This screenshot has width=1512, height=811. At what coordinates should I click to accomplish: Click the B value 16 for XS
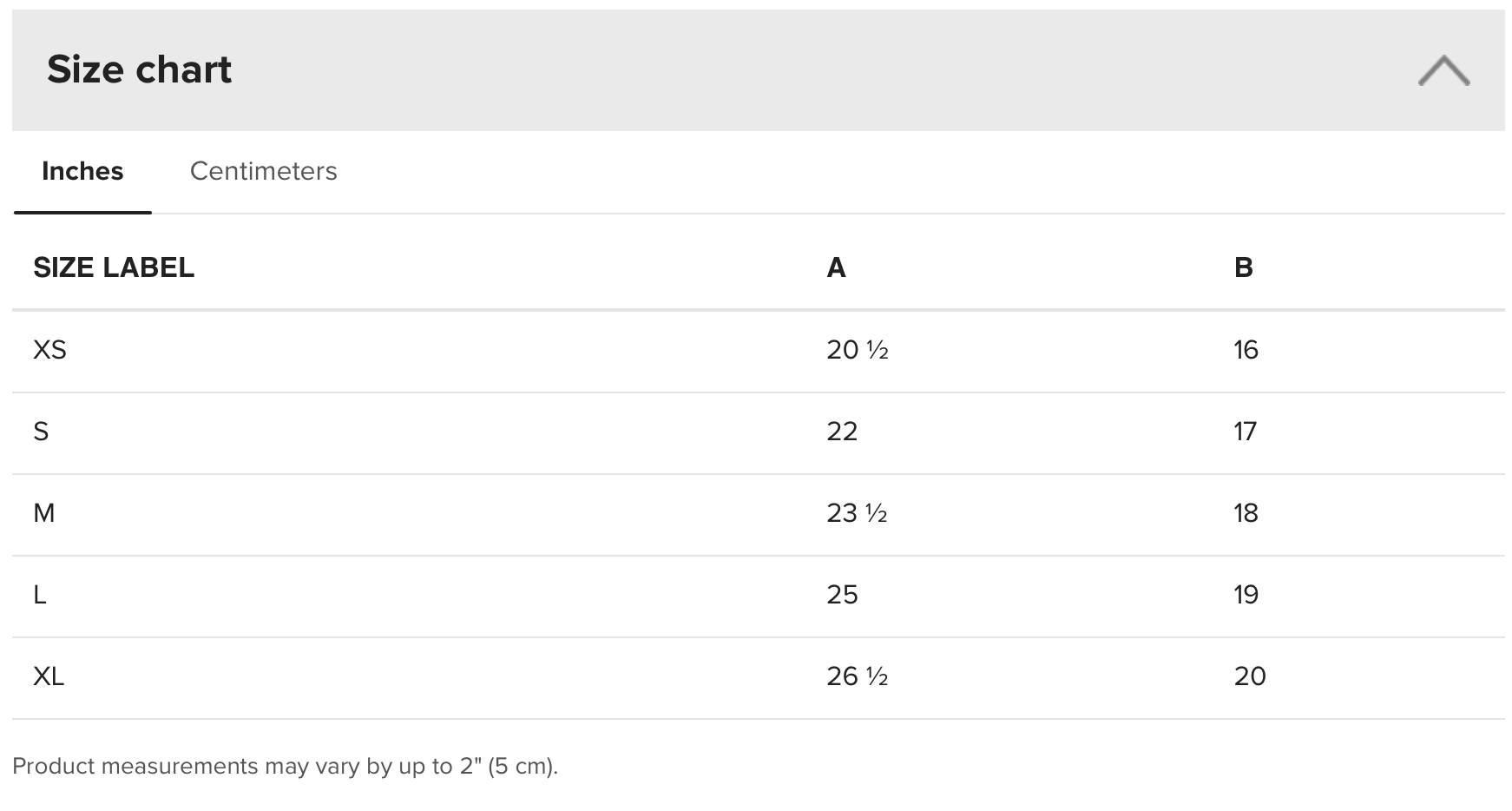(1246, 350)
